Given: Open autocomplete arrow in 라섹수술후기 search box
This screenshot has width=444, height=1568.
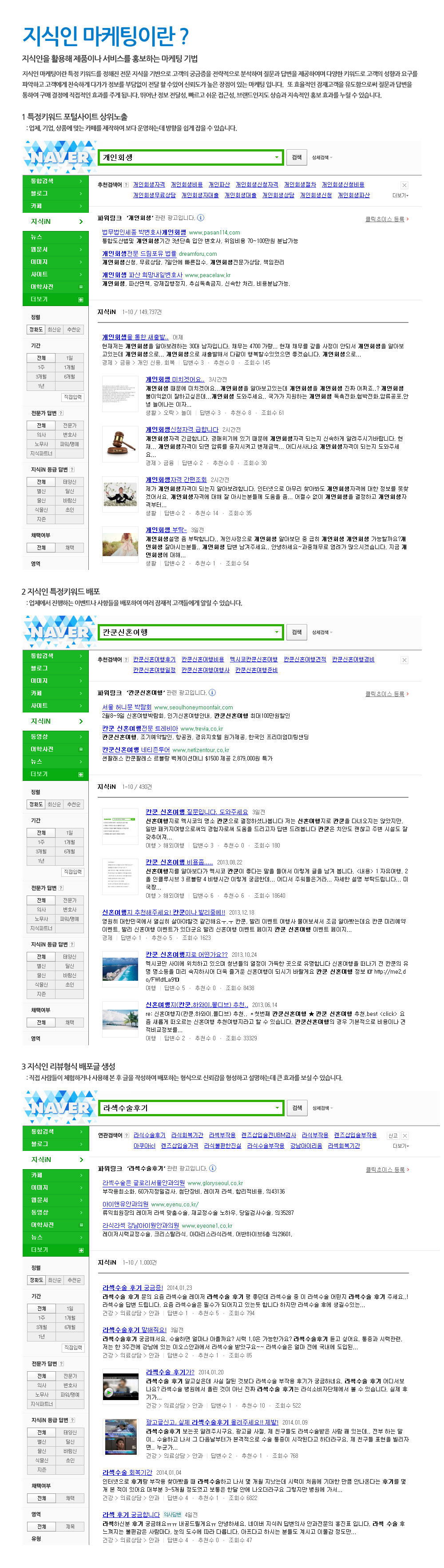Looking at the screenshot, I should pyautogui.click(x=277, y=1107).
